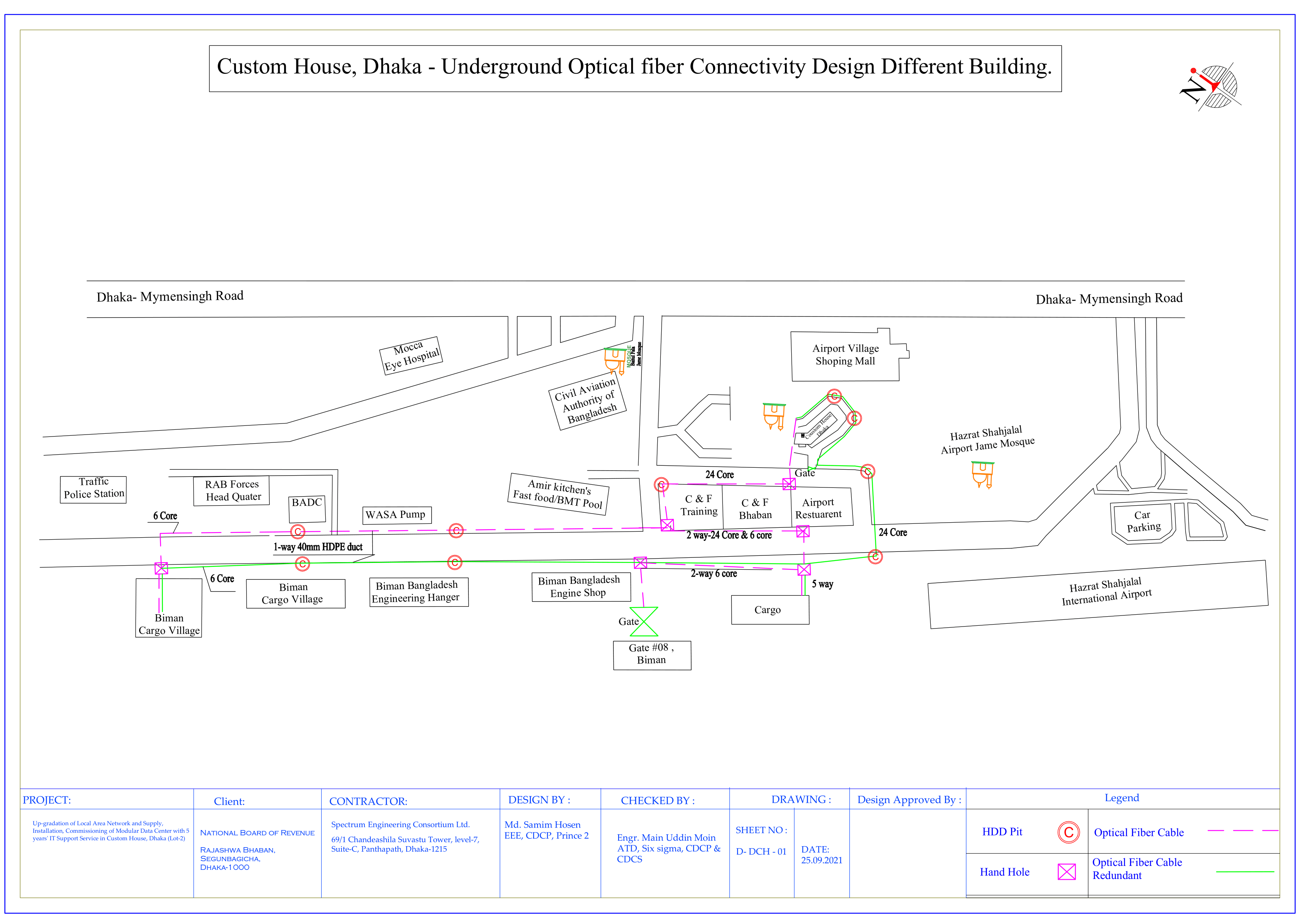Click the designer name 'Md. Samim Hosen'
The image size is (1307, 924).
[x=543, y=825]
